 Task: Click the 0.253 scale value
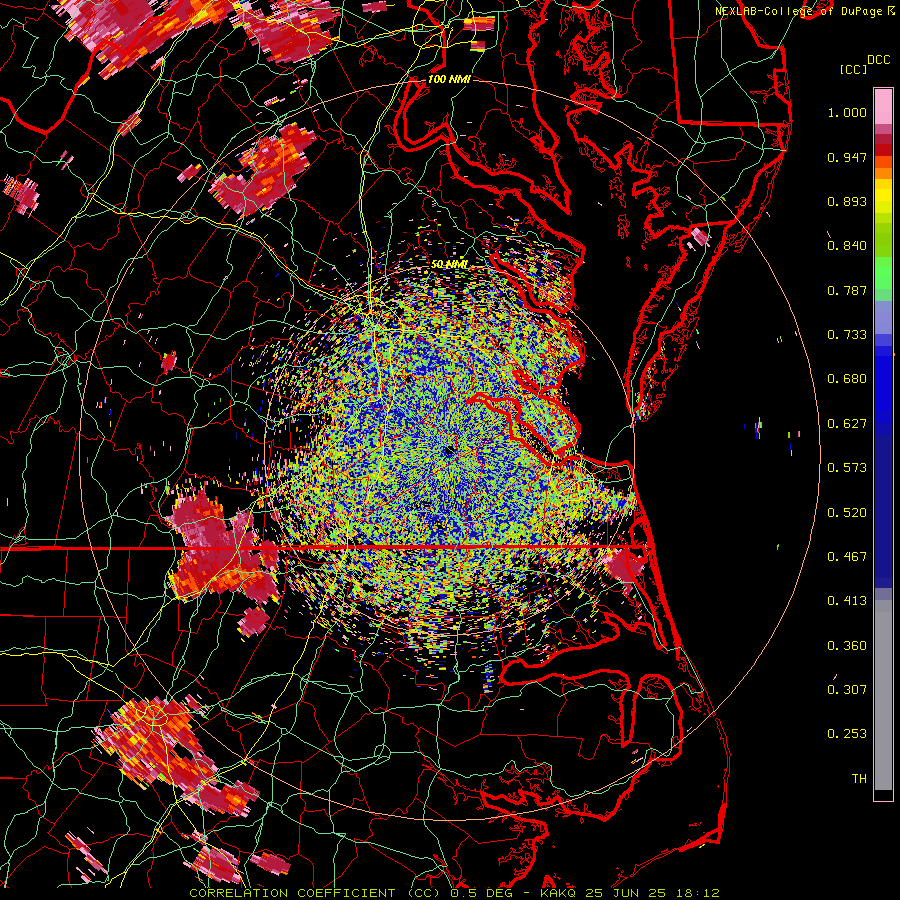point(847,734)
